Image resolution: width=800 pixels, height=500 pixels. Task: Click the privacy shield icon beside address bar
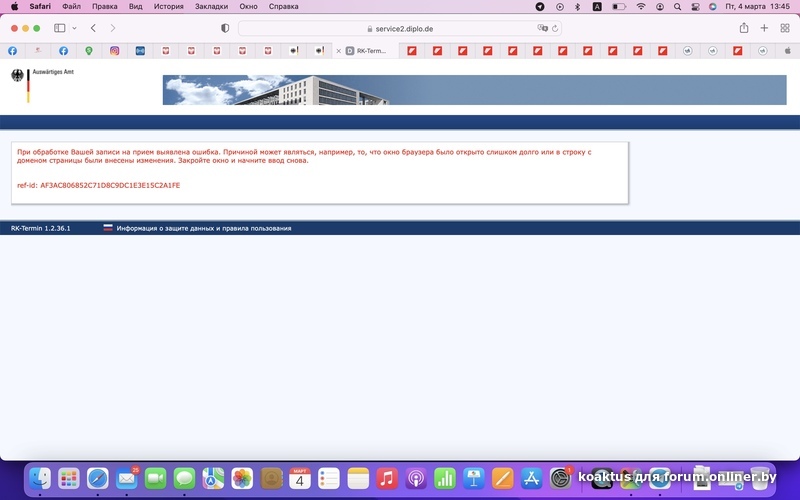[224, 28]
